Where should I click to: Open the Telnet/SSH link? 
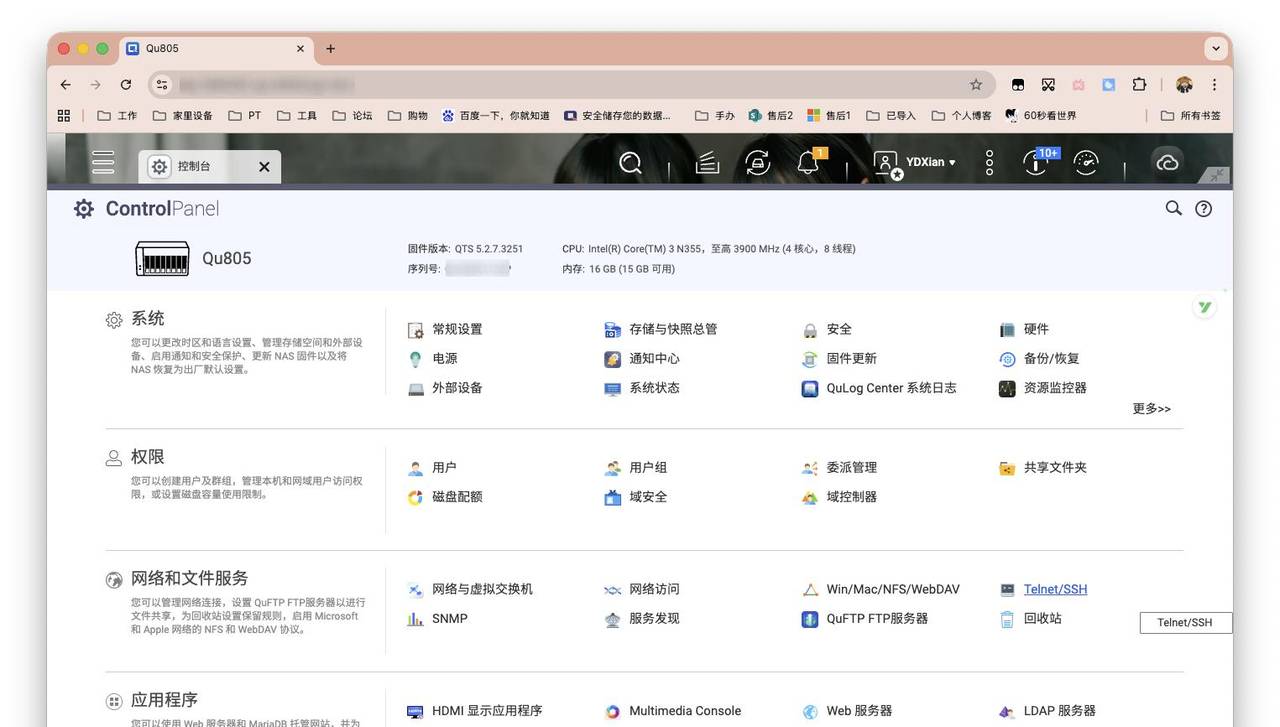click(x=1055, y=589)
